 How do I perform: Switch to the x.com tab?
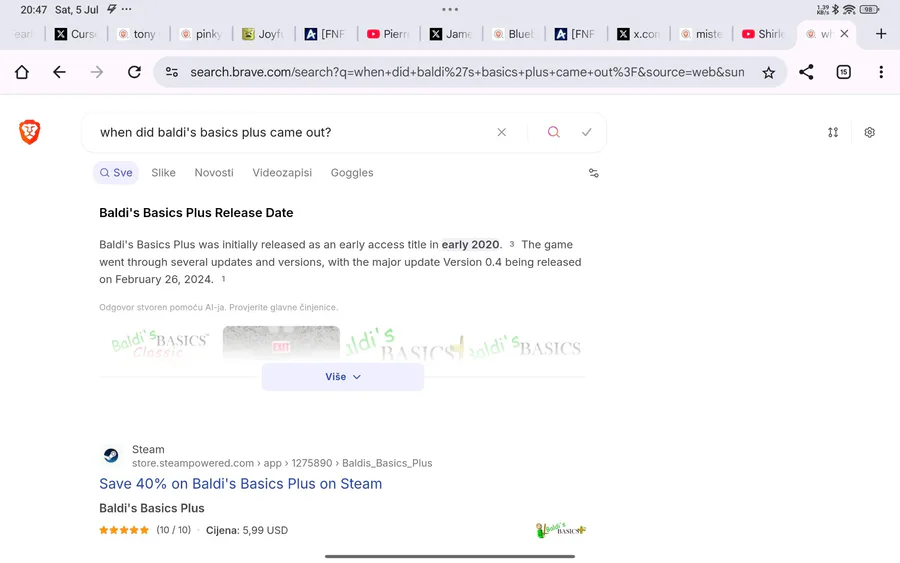pyautogui.click(x=639, y=34)
